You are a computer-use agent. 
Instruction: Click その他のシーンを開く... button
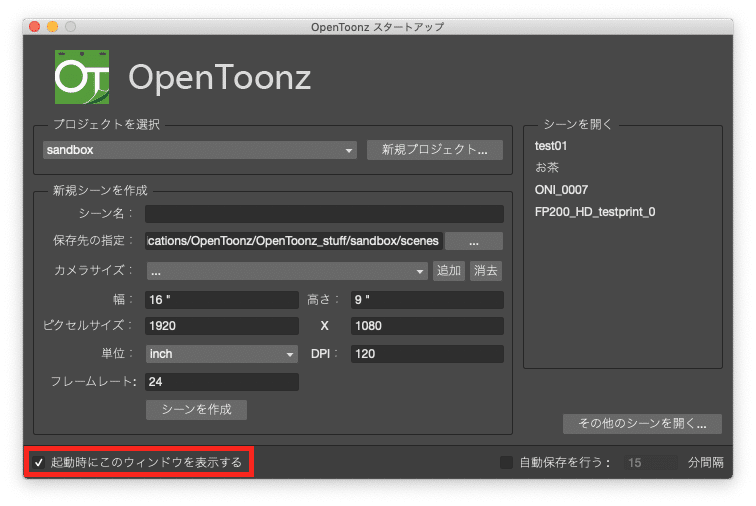(642, 424)
